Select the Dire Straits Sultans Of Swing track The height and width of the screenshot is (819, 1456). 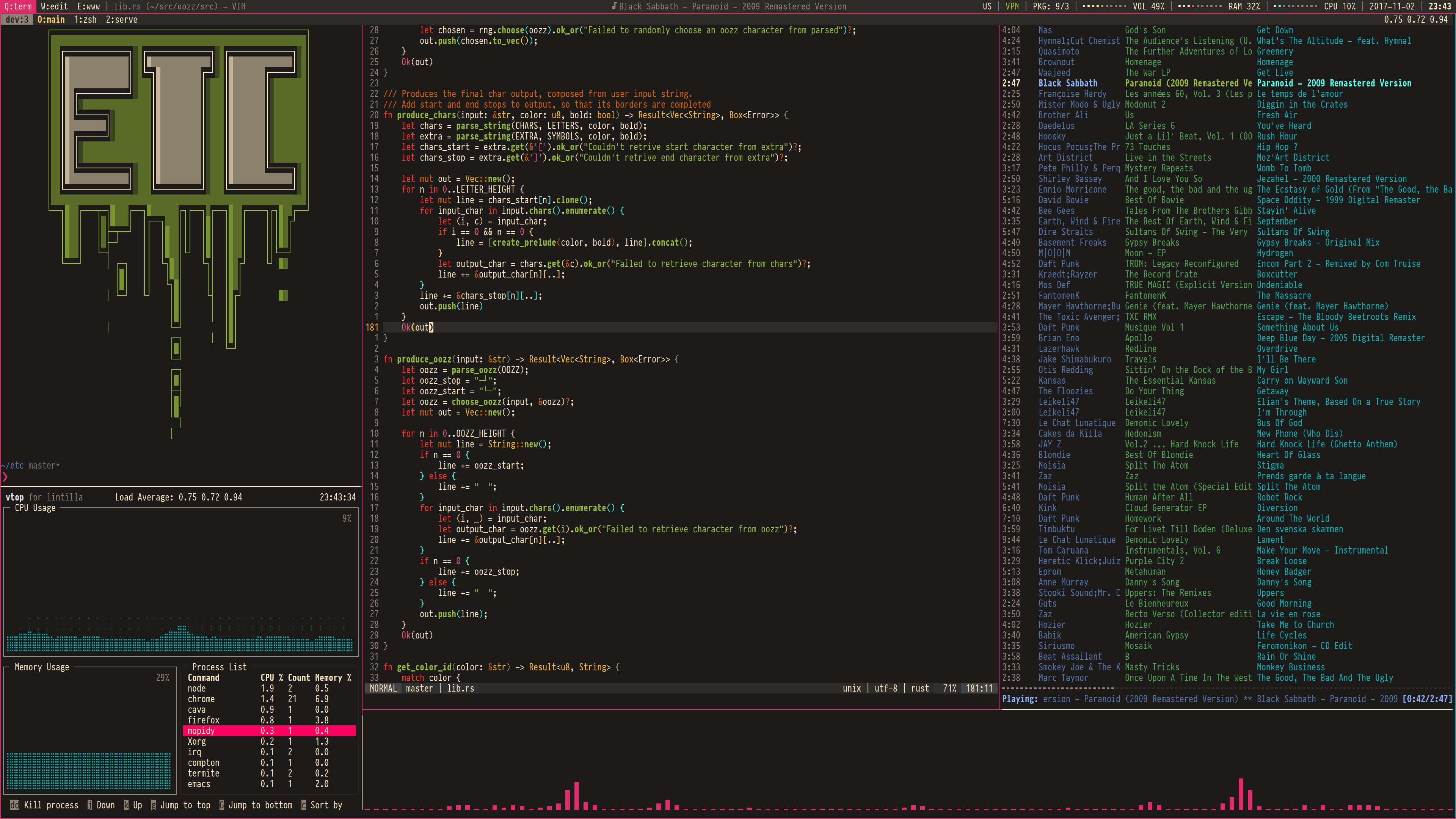[x=1227, y=232]
